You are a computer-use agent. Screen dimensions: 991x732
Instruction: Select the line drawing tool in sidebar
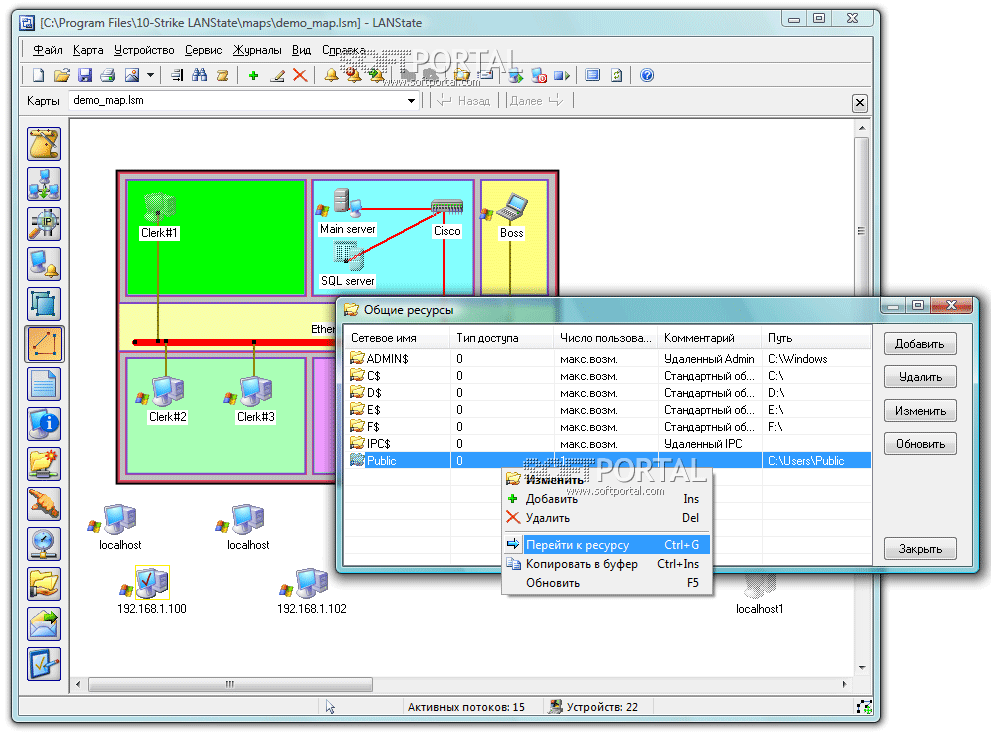click(44, 344)
